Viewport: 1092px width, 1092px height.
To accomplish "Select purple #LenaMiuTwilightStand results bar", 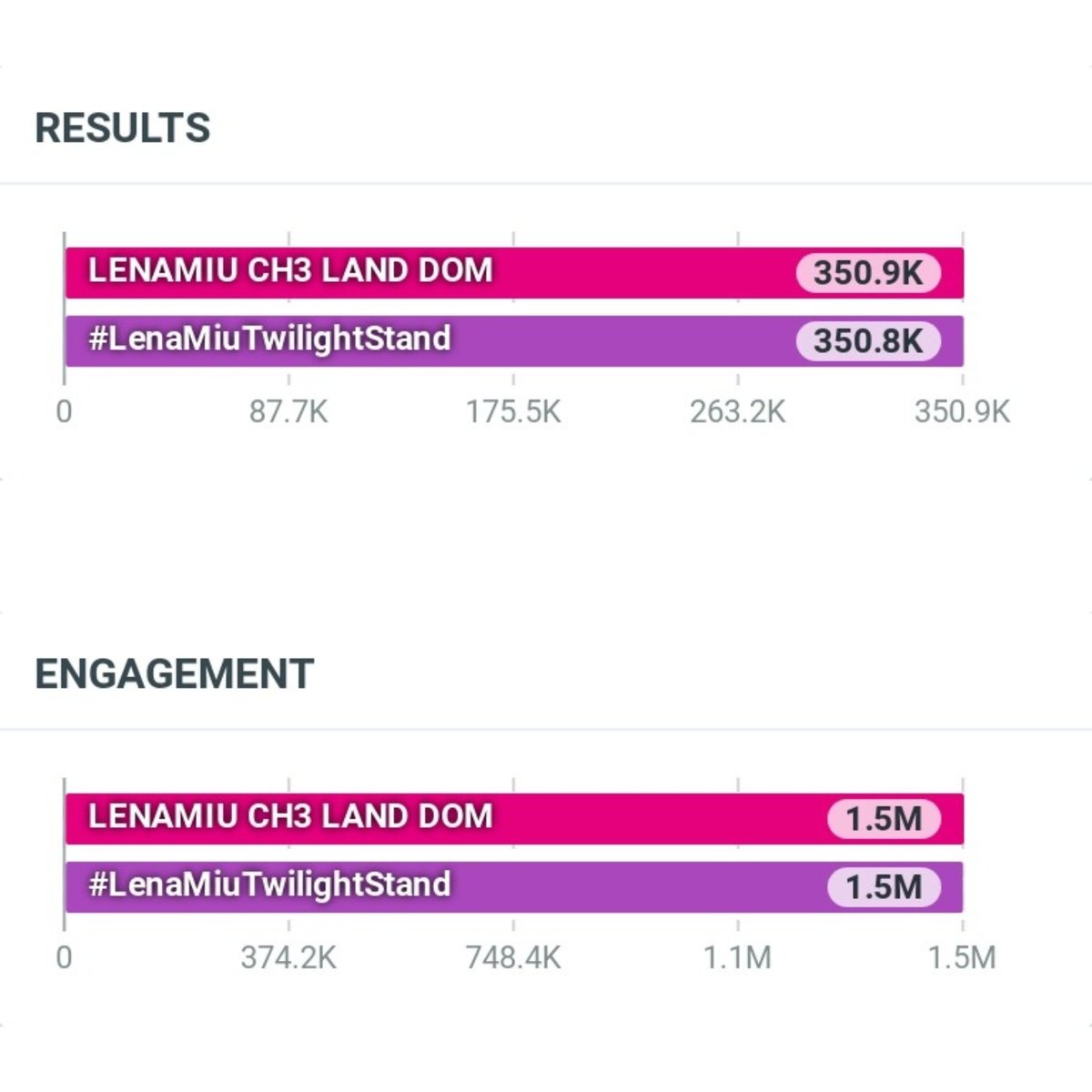I will click(x=514, y=340).
